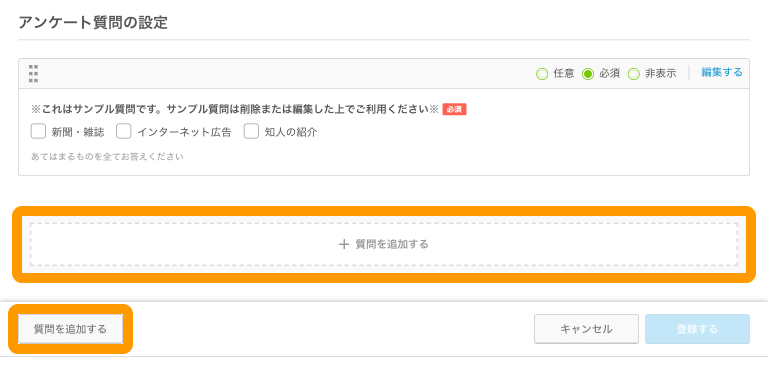This screenshot has height=370, width=768.
Task: Select the 任意 radio button
Action: (542, 74)
